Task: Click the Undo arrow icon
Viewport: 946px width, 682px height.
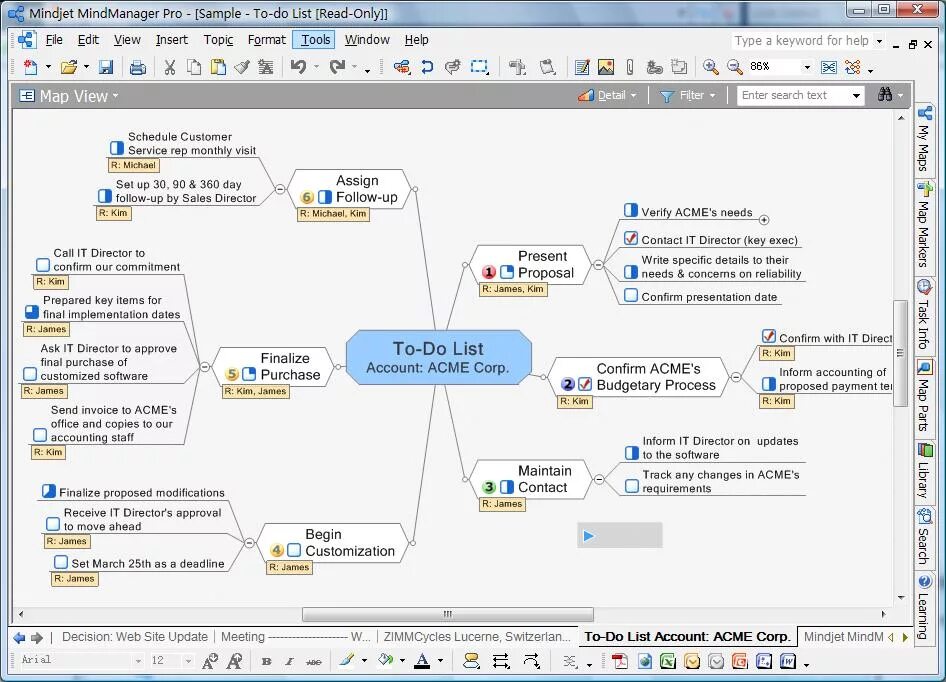Action: [298, 66]
